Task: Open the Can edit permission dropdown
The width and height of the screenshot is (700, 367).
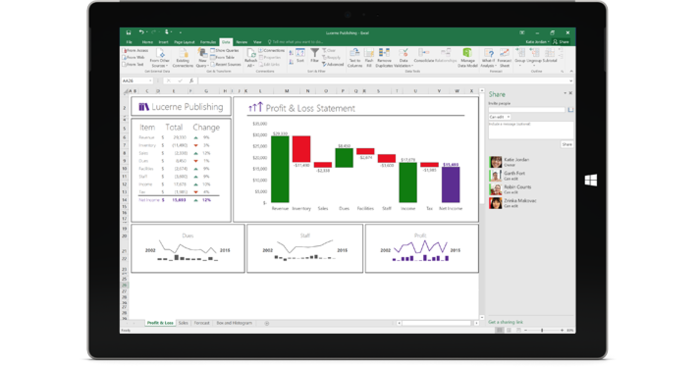Action: (x=500, y=117)
